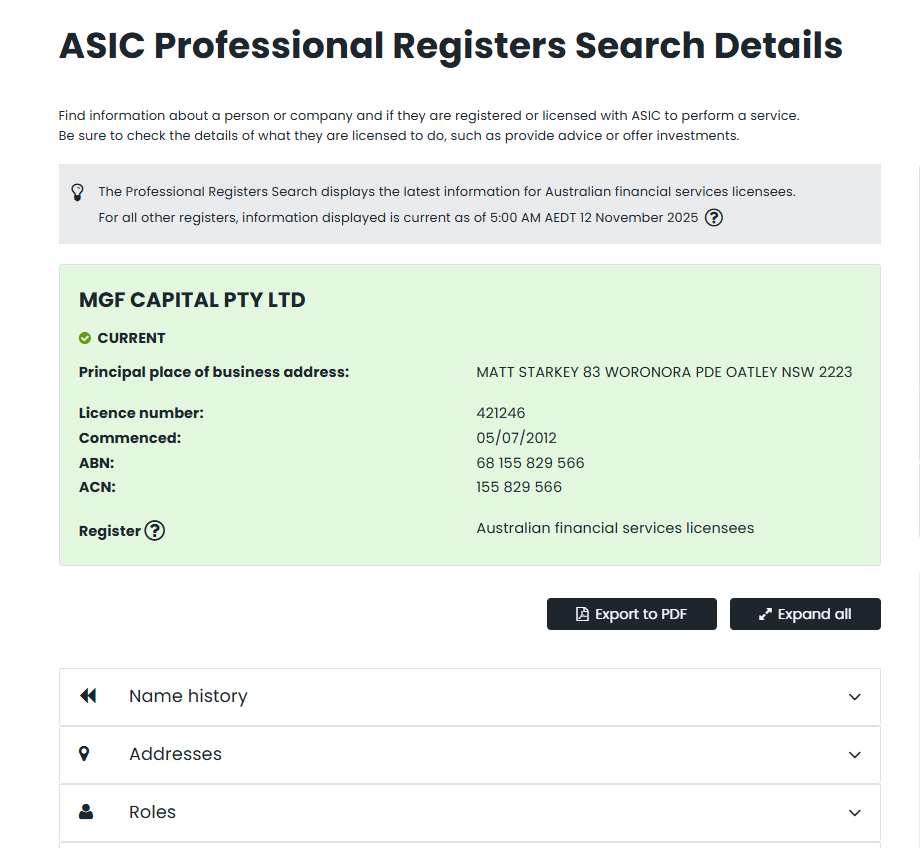The width and height of the screenshot is (920, 848).
Task: Expand the Name history chevron
Action: coord(854,697)
